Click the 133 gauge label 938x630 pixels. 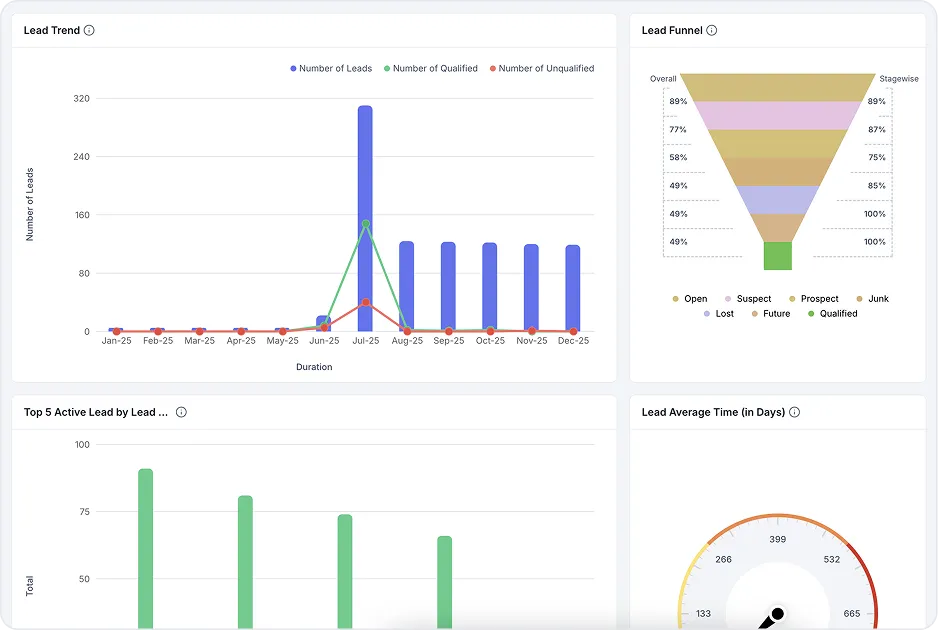click(x=704, y=613)
